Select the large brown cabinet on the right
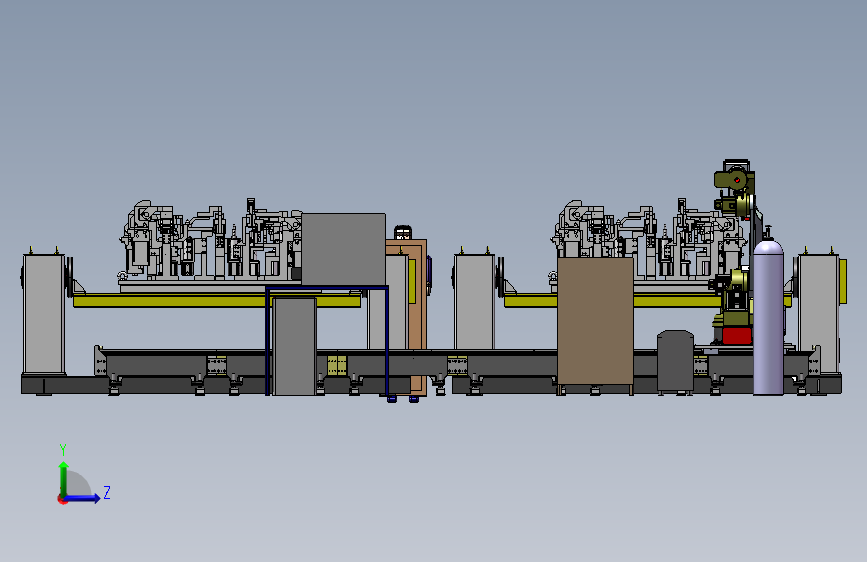Screen dimensions: 867x562 [595, 321]
